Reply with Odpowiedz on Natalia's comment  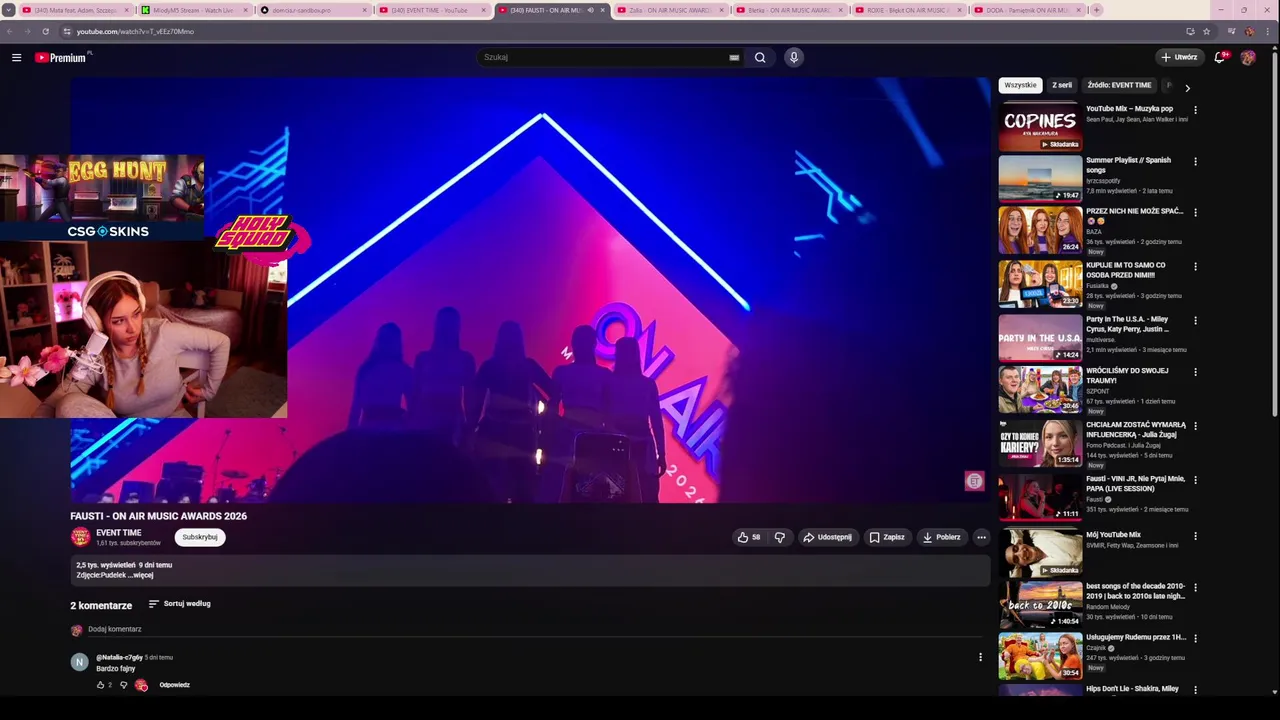174,685
